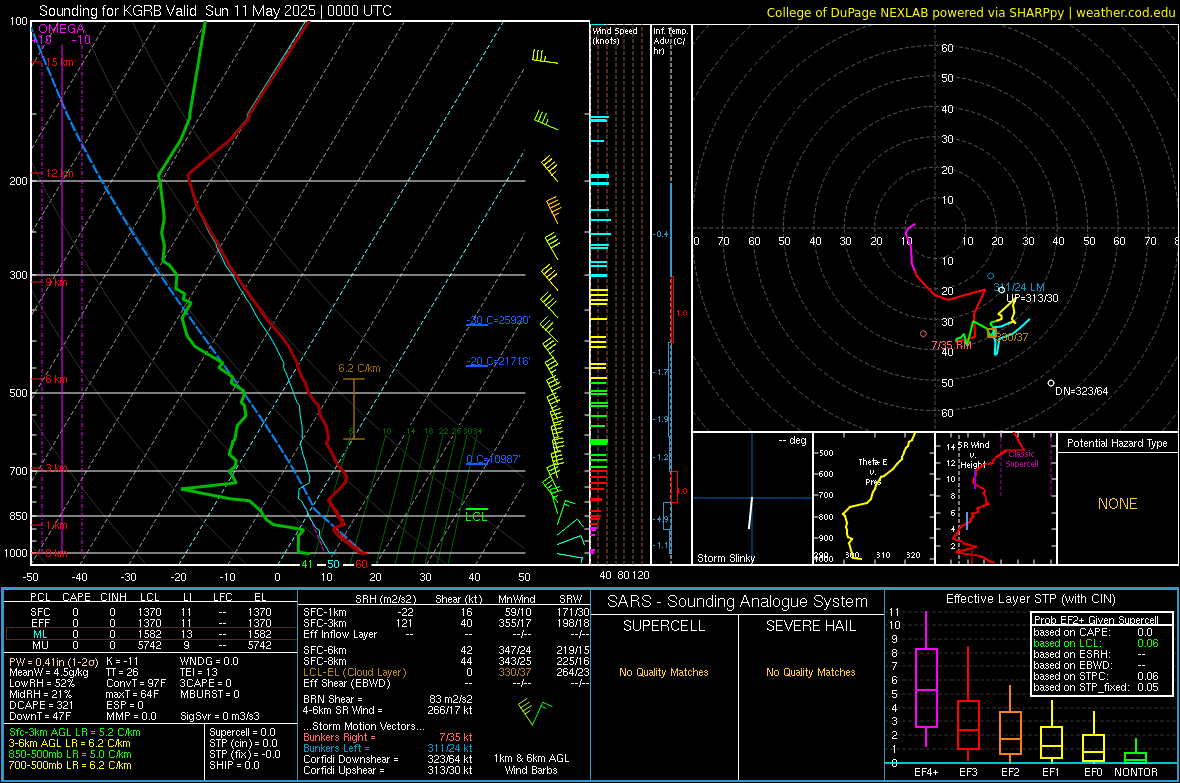Select the sounding title 'Sounding for KGRB Valid'
The image size is (1180, 783).
click(x=118, y=11)
